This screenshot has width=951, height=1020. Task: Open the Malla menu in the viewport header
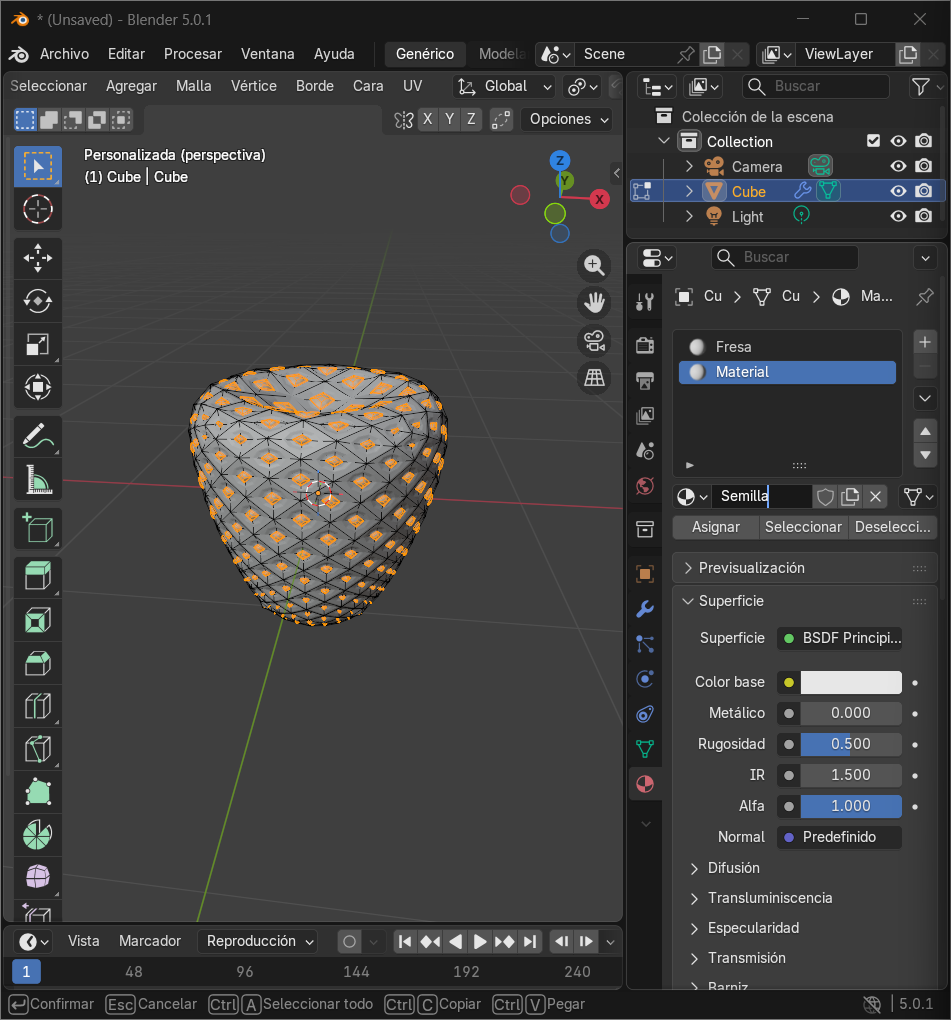[x=193, y=86]
